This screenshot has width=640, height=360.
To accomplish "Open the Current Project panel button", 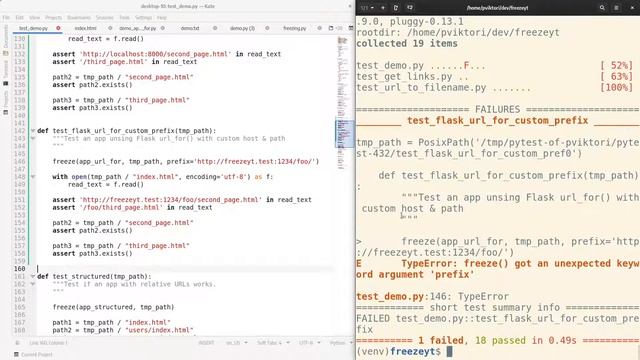I will click(x=33, y=355).
